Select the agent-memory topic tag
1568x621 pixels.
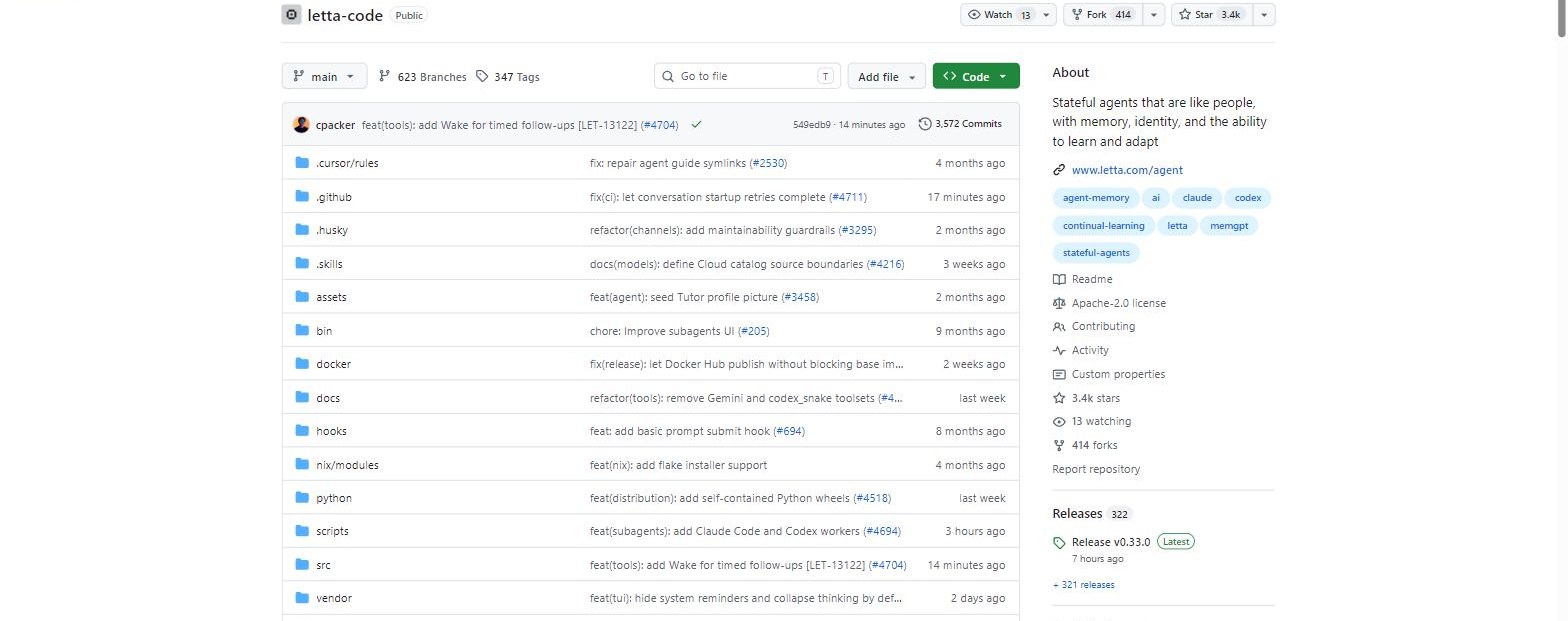1096,198
